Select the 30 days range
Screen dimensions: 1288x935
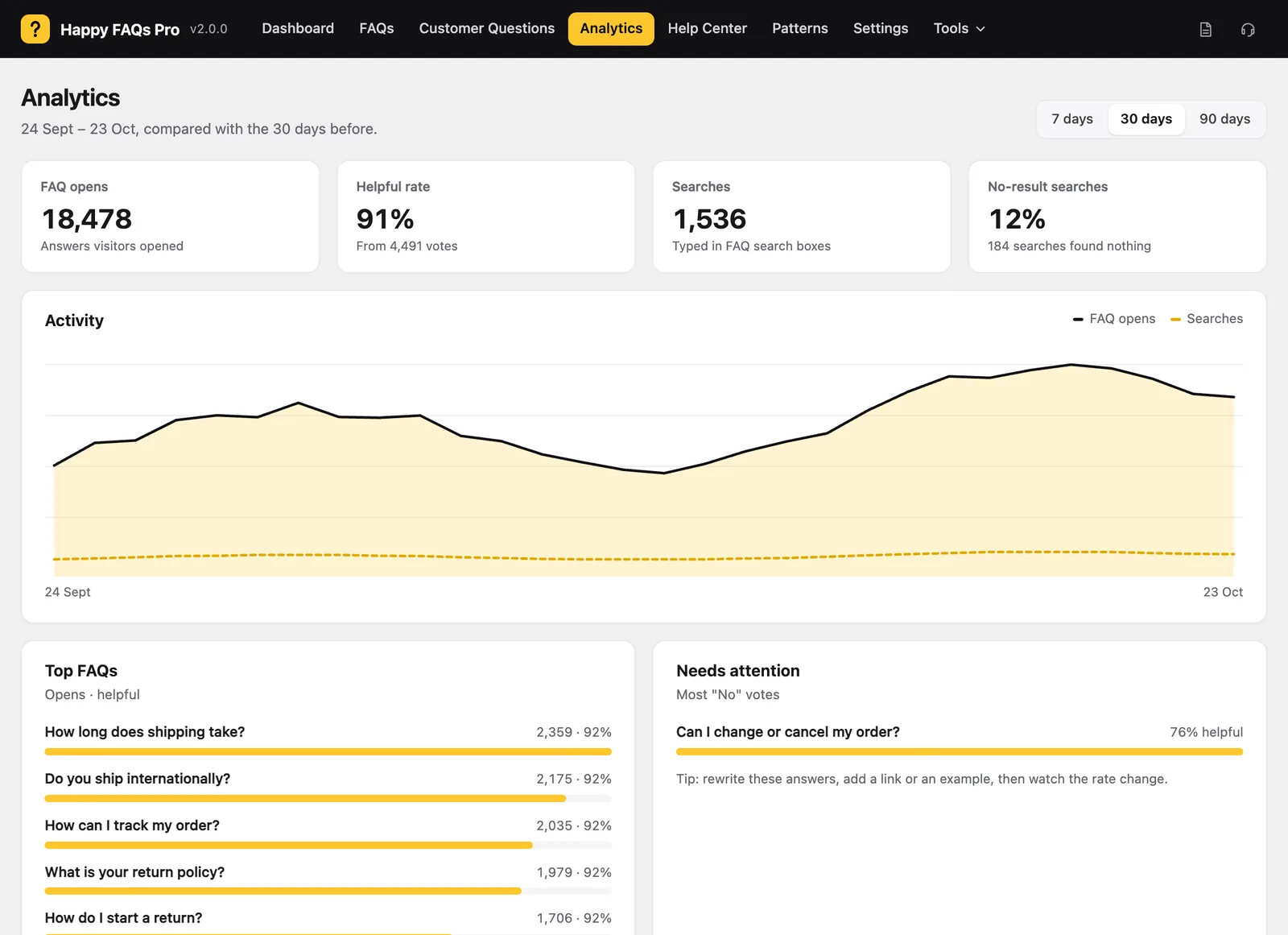click(x=1146, y=119)
